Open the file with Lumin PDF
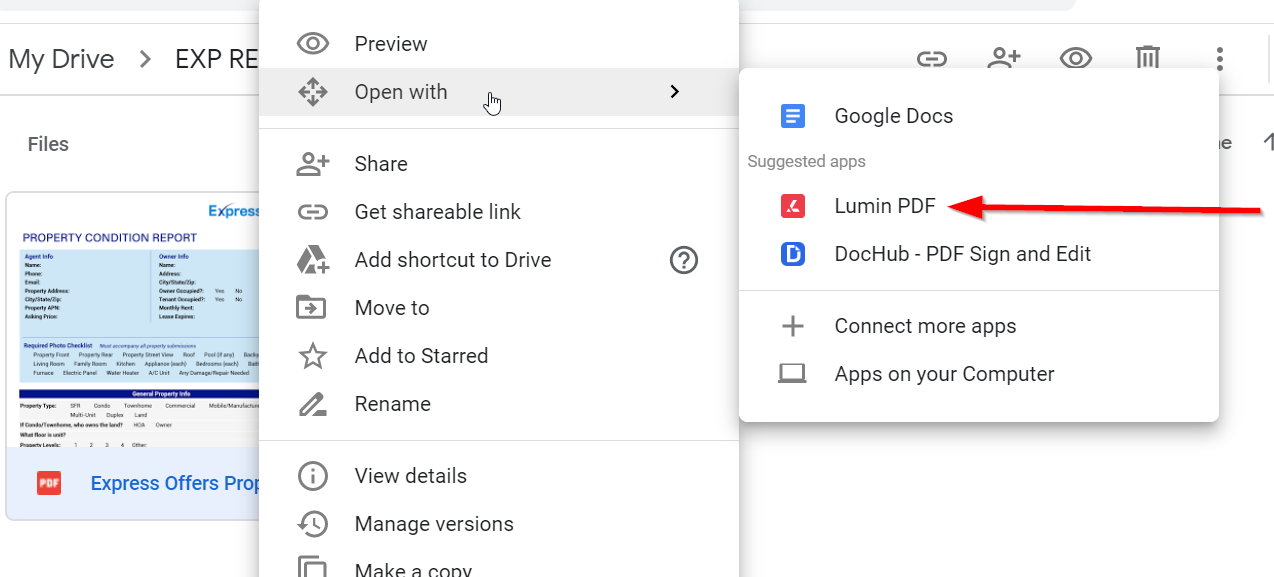Image resolution: width=1274 pixels, height=577 pixels. click(979, 206)
